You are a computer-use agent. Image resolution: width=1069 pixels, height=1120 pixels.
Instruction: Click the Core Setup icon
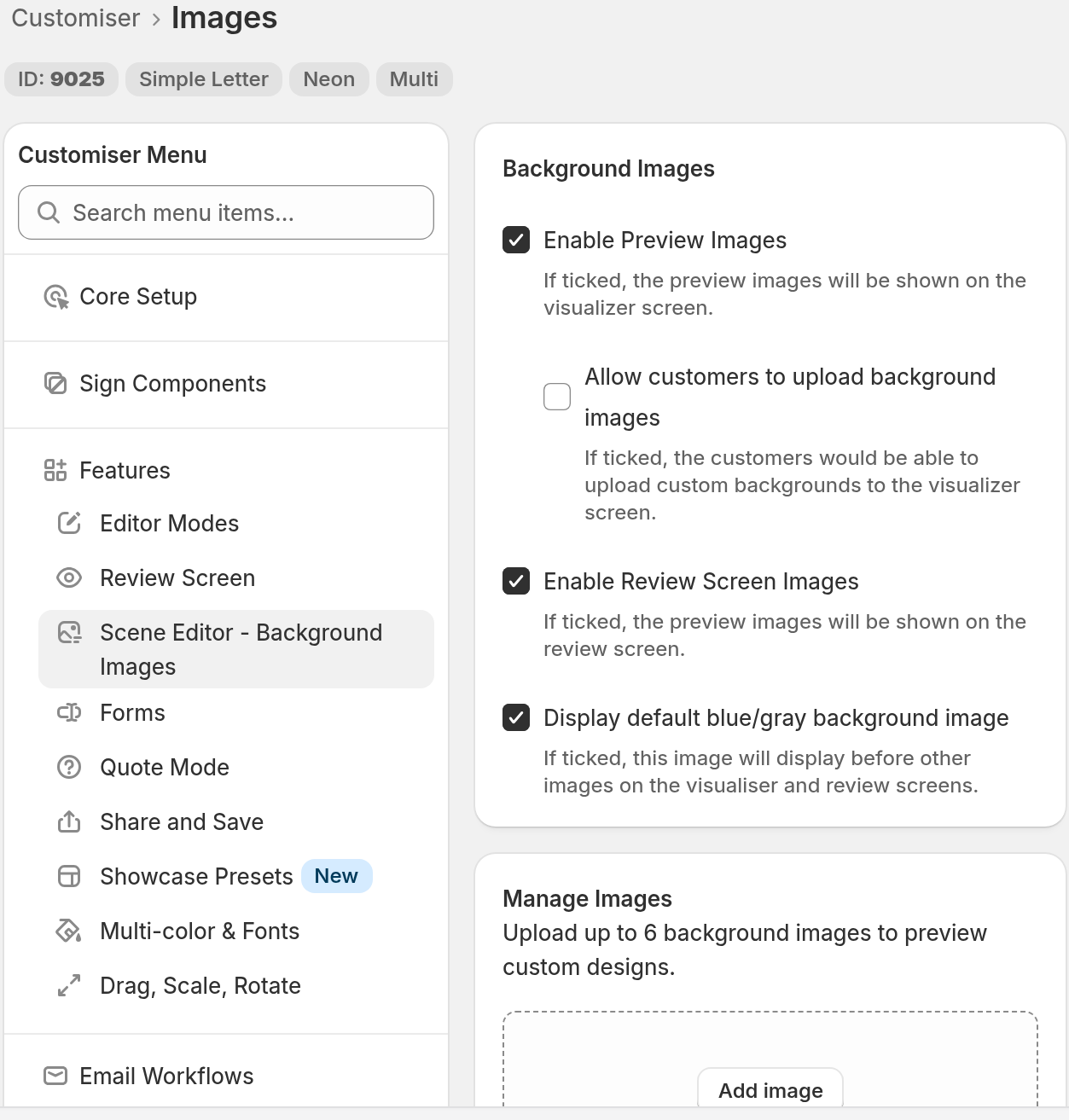pyautogui.click(x=56, y=297)
